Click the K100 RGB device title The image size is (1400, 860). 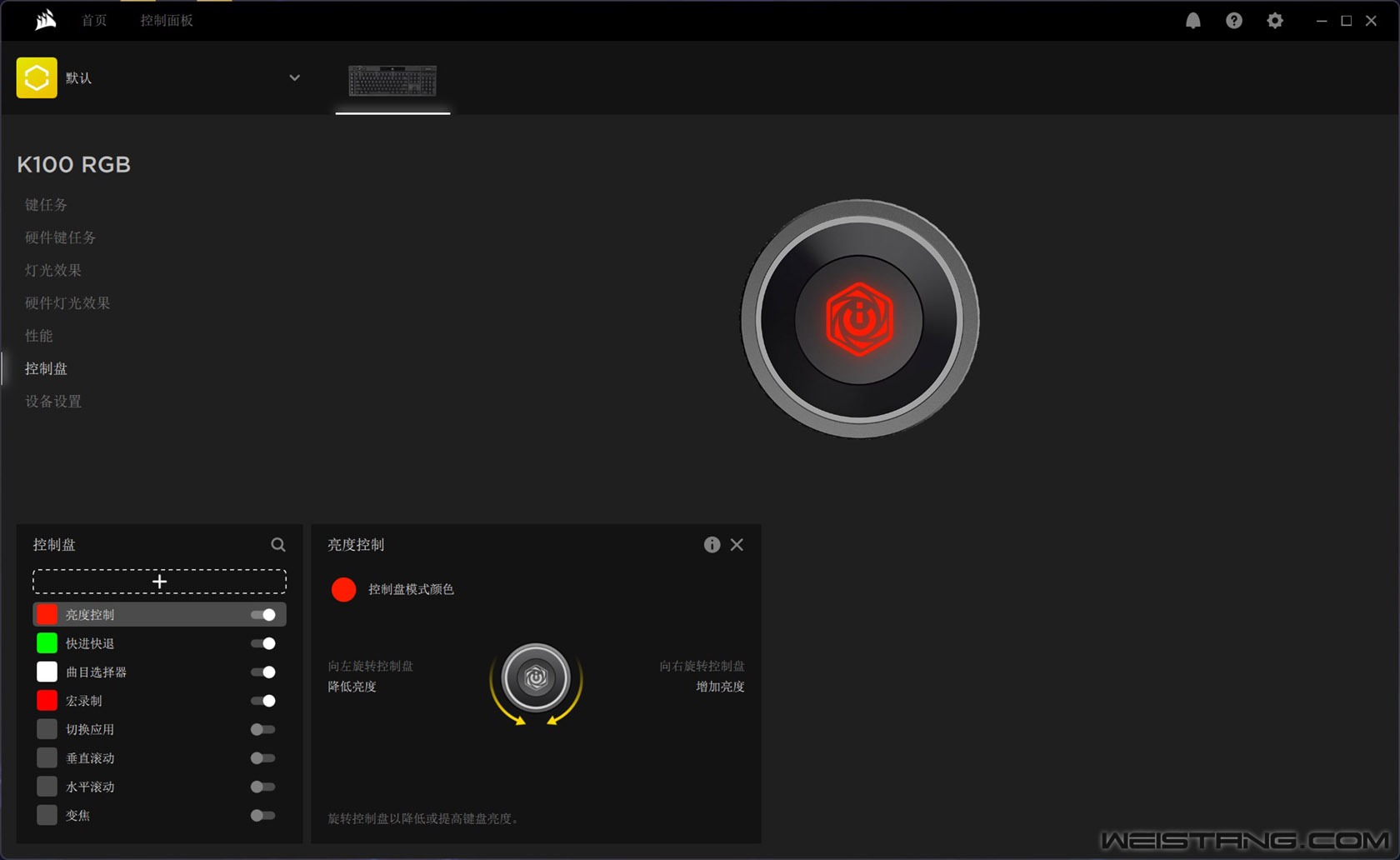(x=73, y=164)
